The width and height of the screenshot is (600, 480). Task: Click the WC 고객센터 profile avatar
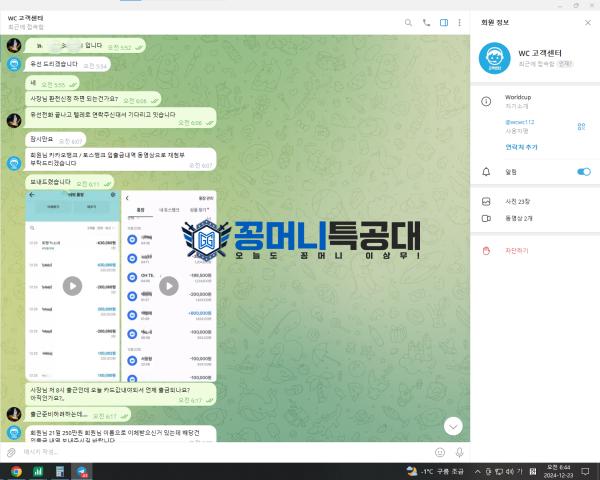click(494, 58)
